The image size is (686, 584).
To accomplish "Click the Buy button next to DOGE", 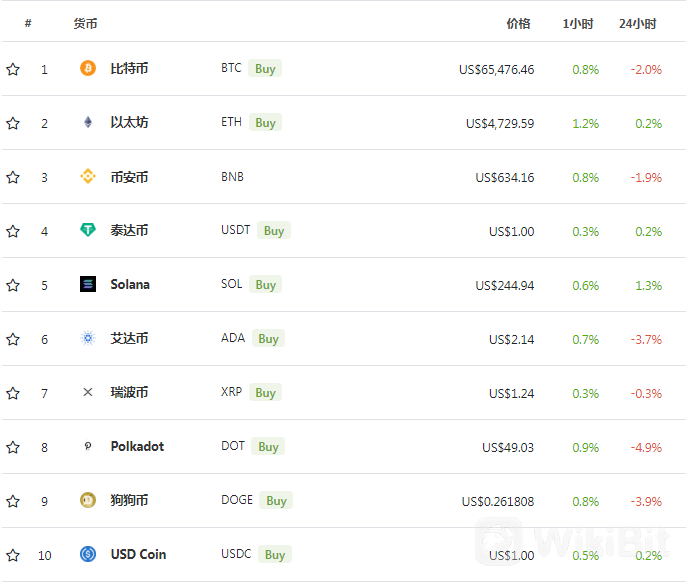I will click(x=276, y=500).
